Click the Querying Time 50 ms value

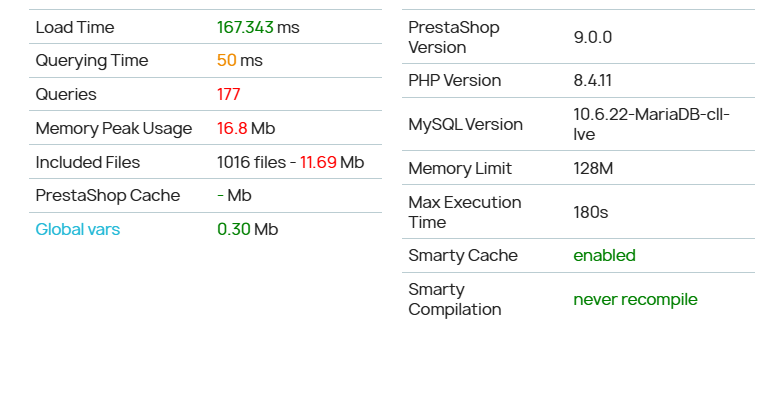click(240, 60)
